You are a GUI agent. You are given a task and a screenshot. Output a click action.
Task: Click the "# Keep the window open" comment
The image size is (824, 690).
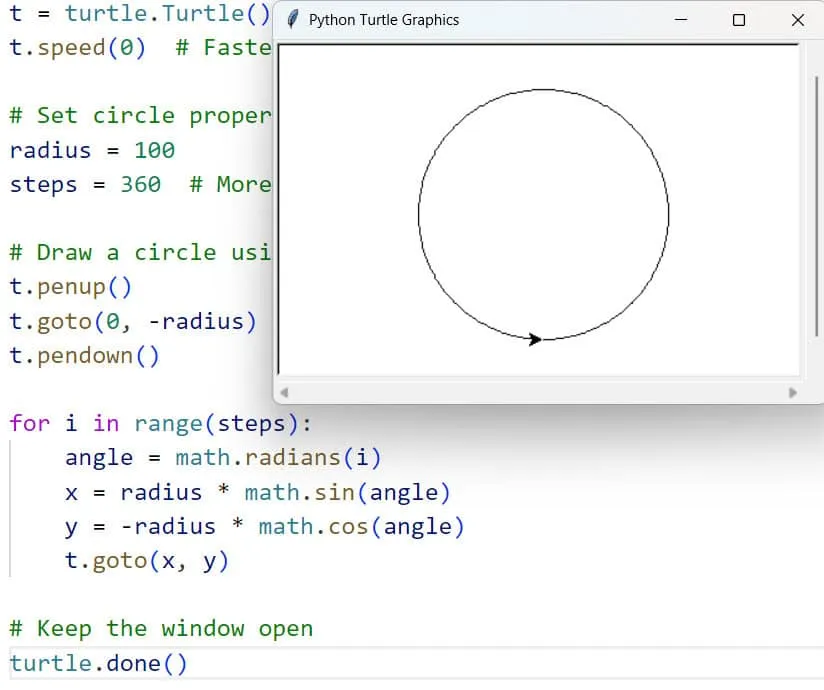pyautogui.click(x=161, y=629)
